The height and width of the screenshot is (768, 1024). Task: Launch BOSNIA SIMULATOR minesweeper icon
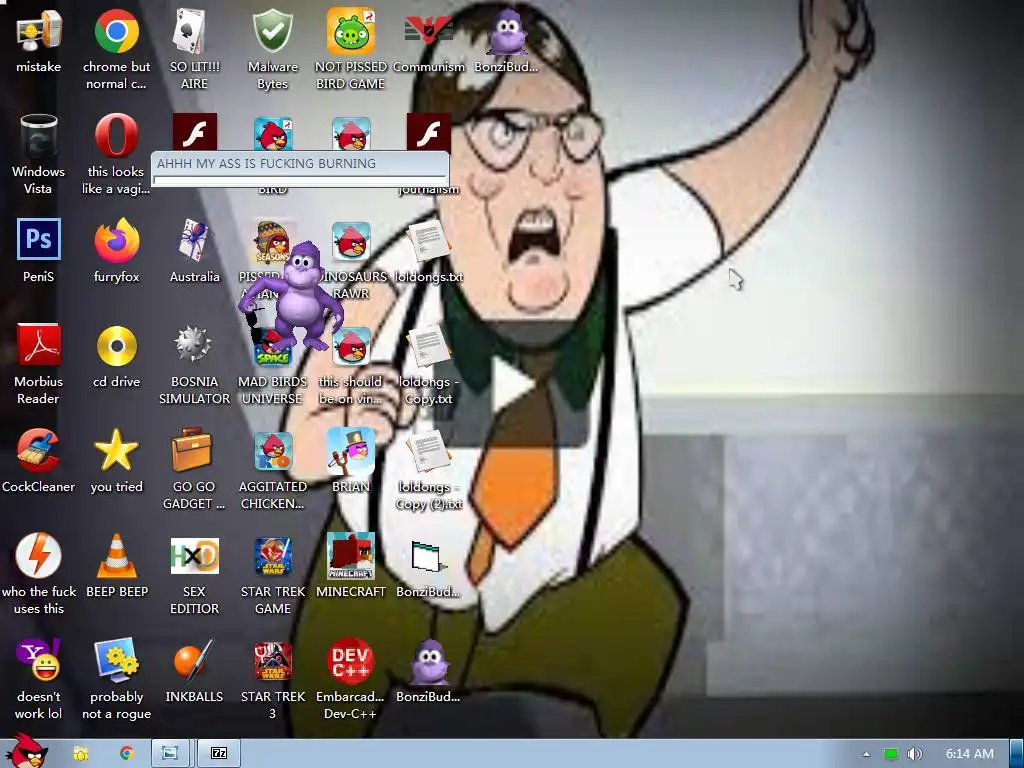194,346
